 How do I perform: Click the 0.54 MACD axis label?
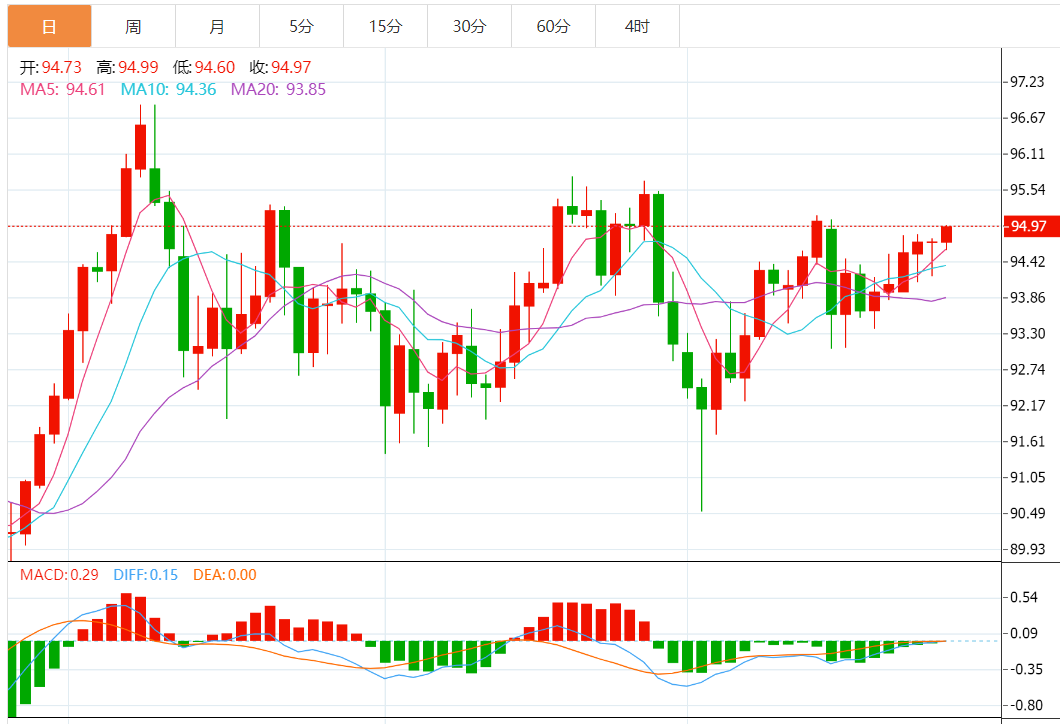coord(1023,597)
